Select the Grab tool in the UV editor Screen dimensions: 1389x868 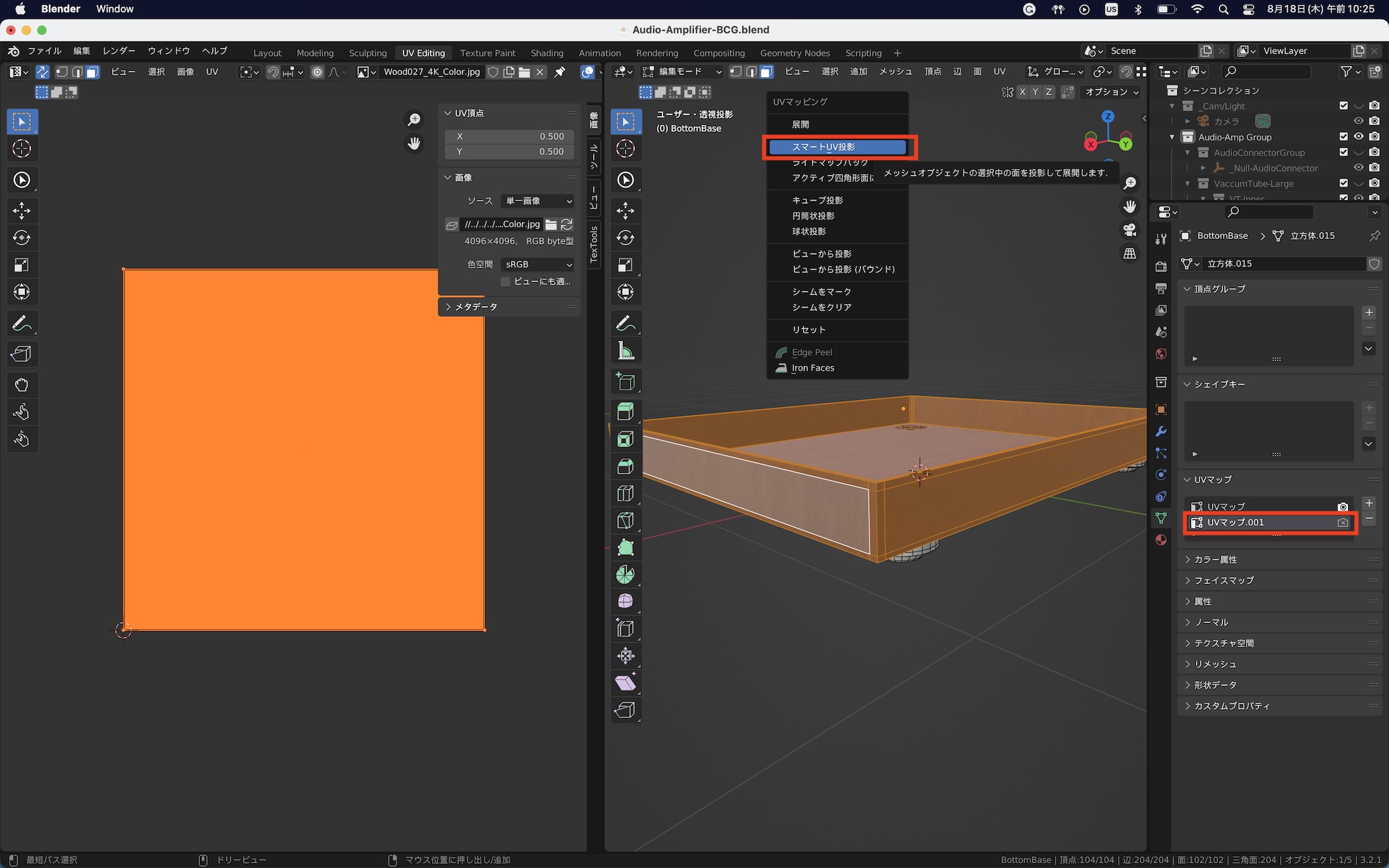[x=22, y=385]
